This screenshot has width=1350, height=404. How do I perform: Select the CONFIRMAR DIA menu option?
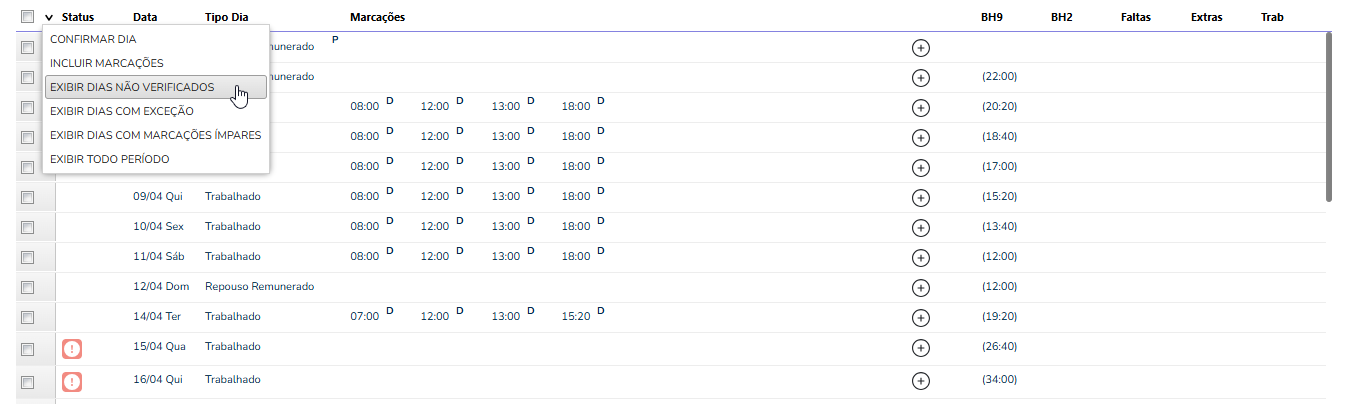[93, 39]
